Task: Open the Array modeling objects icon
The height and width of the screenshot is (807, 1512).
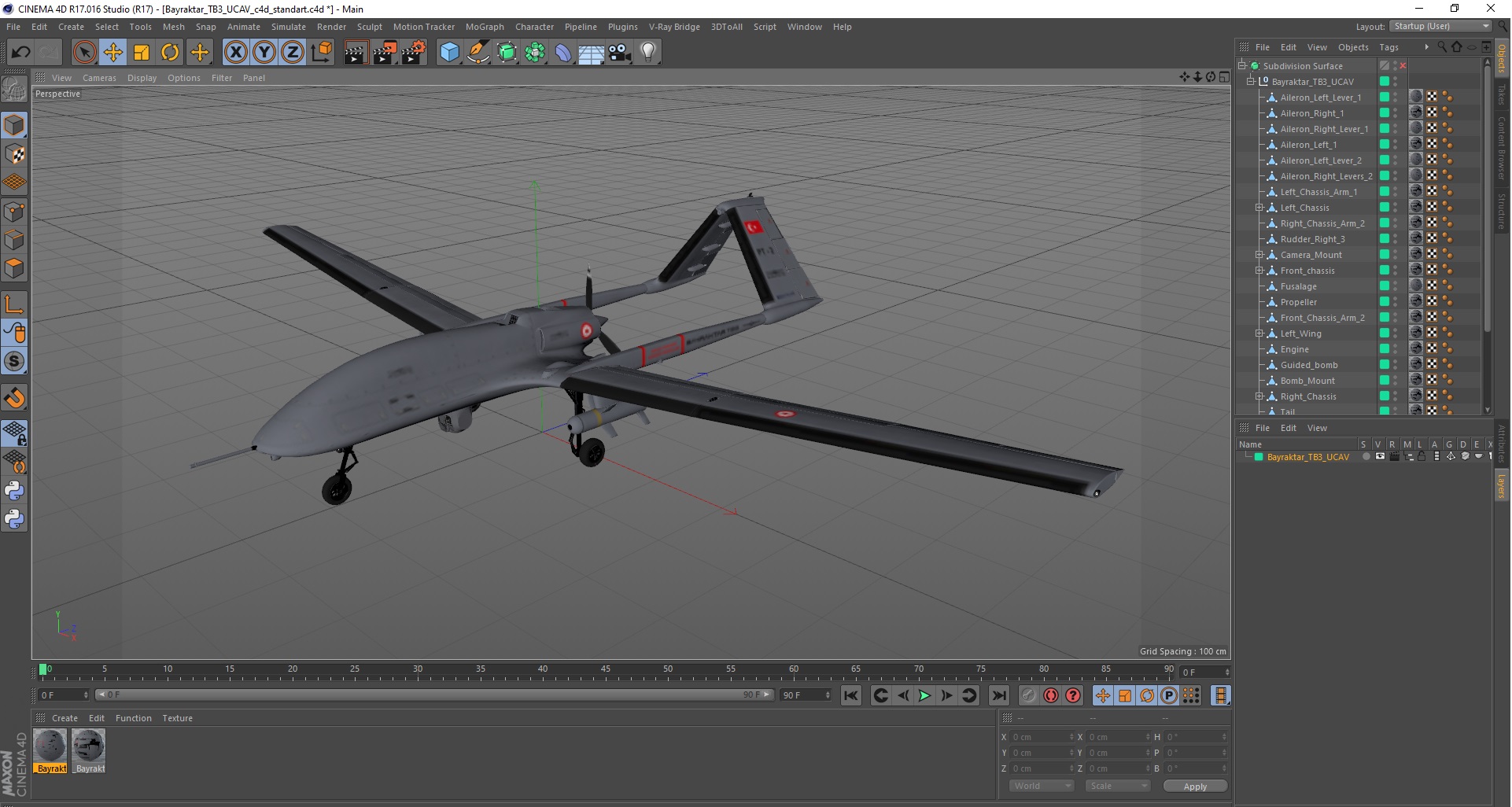Action: pyautogui.click(x=535, y=53)
